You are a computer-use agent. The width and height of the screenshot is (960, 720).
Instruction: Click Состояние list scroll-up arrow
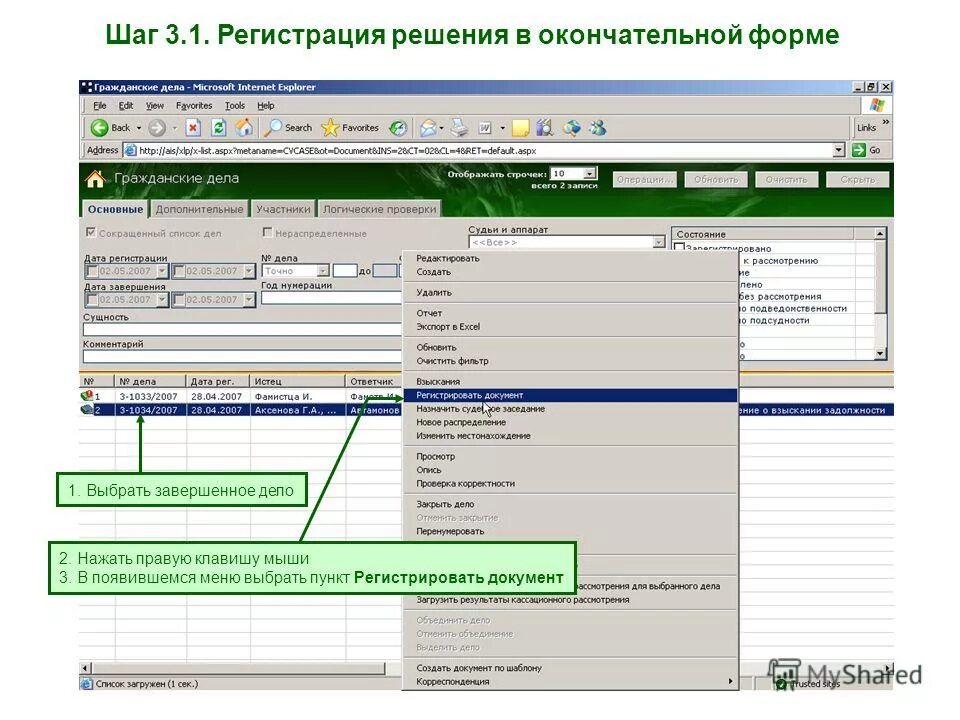(880, 234)
